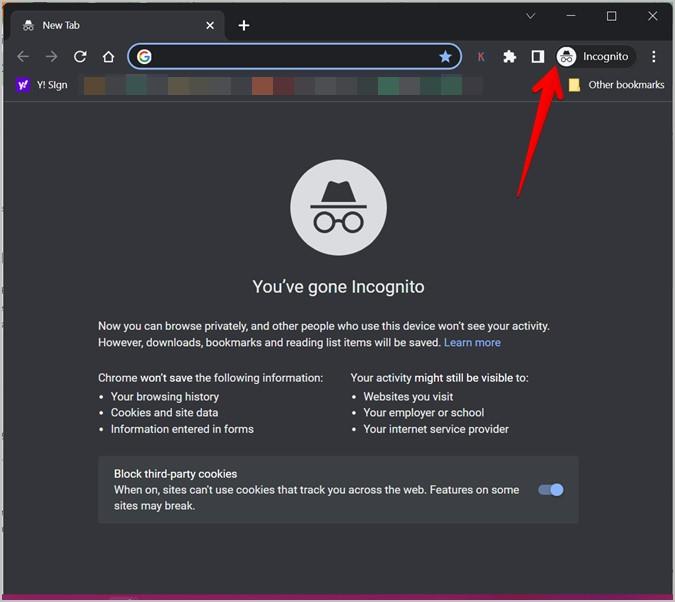Click the Google logo in address bar
The width and height of the screenshot is (675, 602).
(x=144, y=56)
